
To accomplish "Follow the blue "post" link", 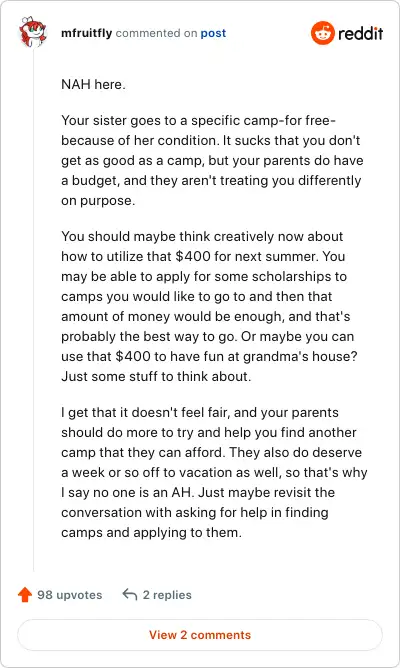I will 213,33.
